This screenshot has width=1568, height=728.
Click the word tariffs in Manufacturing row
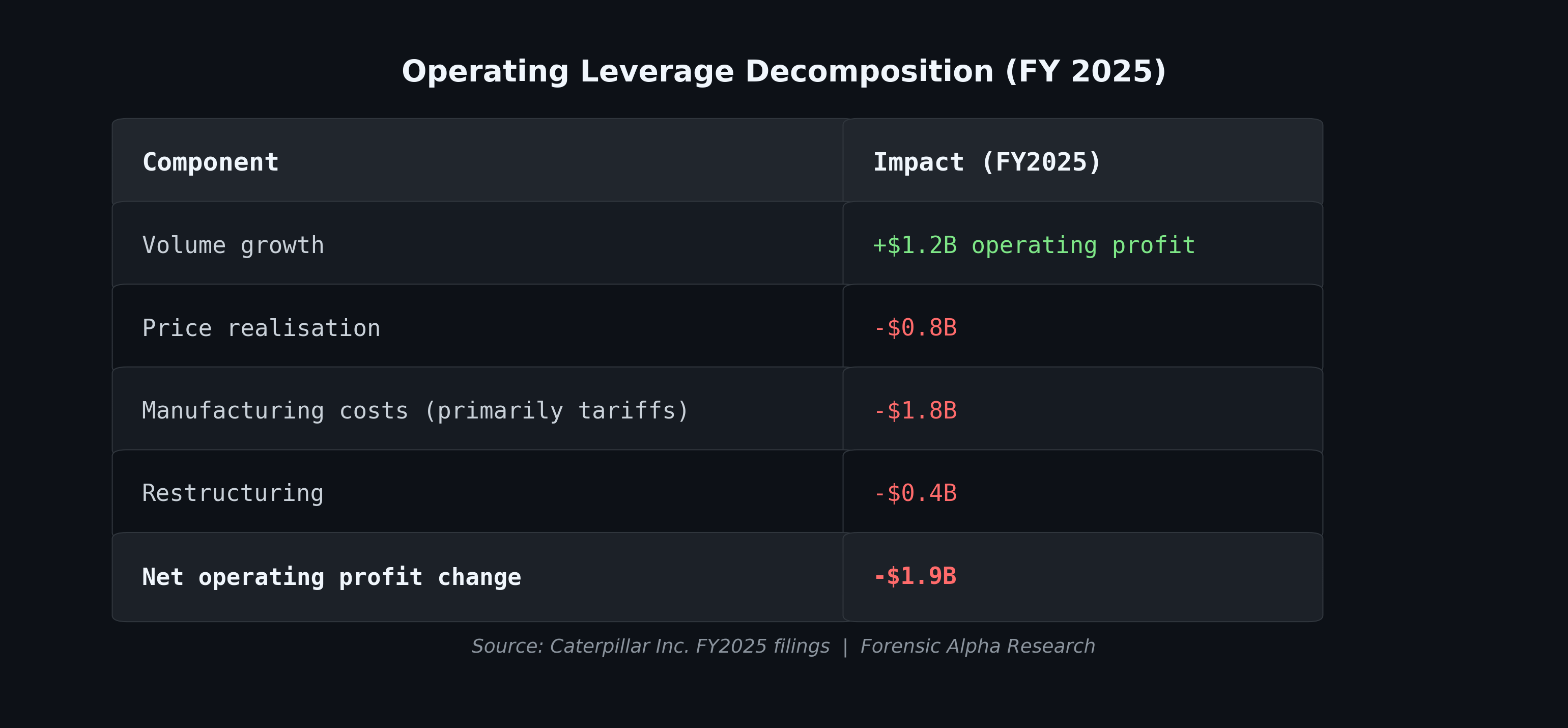[x=626, y=411]
